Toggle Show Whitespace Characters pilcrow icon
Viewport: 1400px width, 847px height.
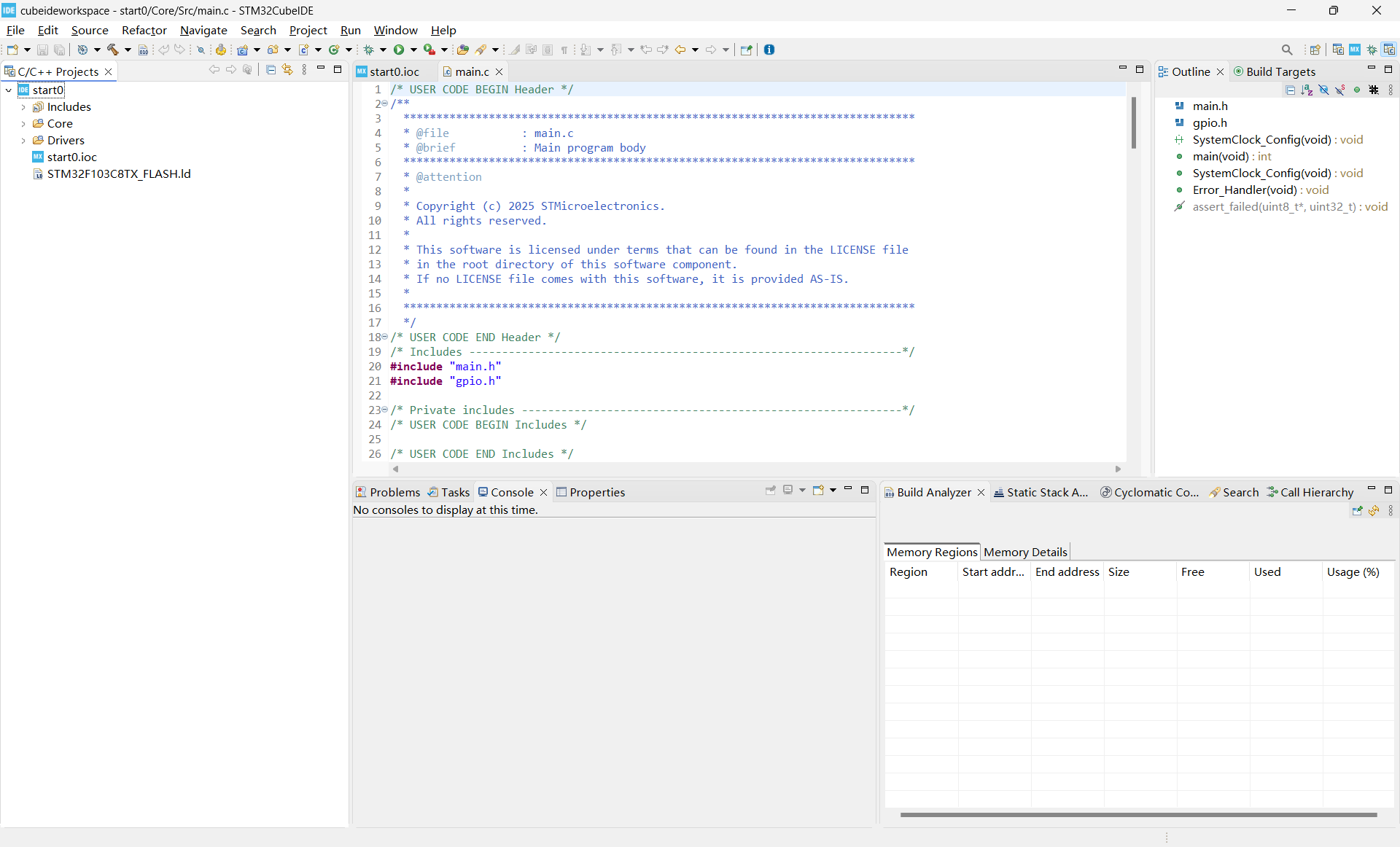564,50
